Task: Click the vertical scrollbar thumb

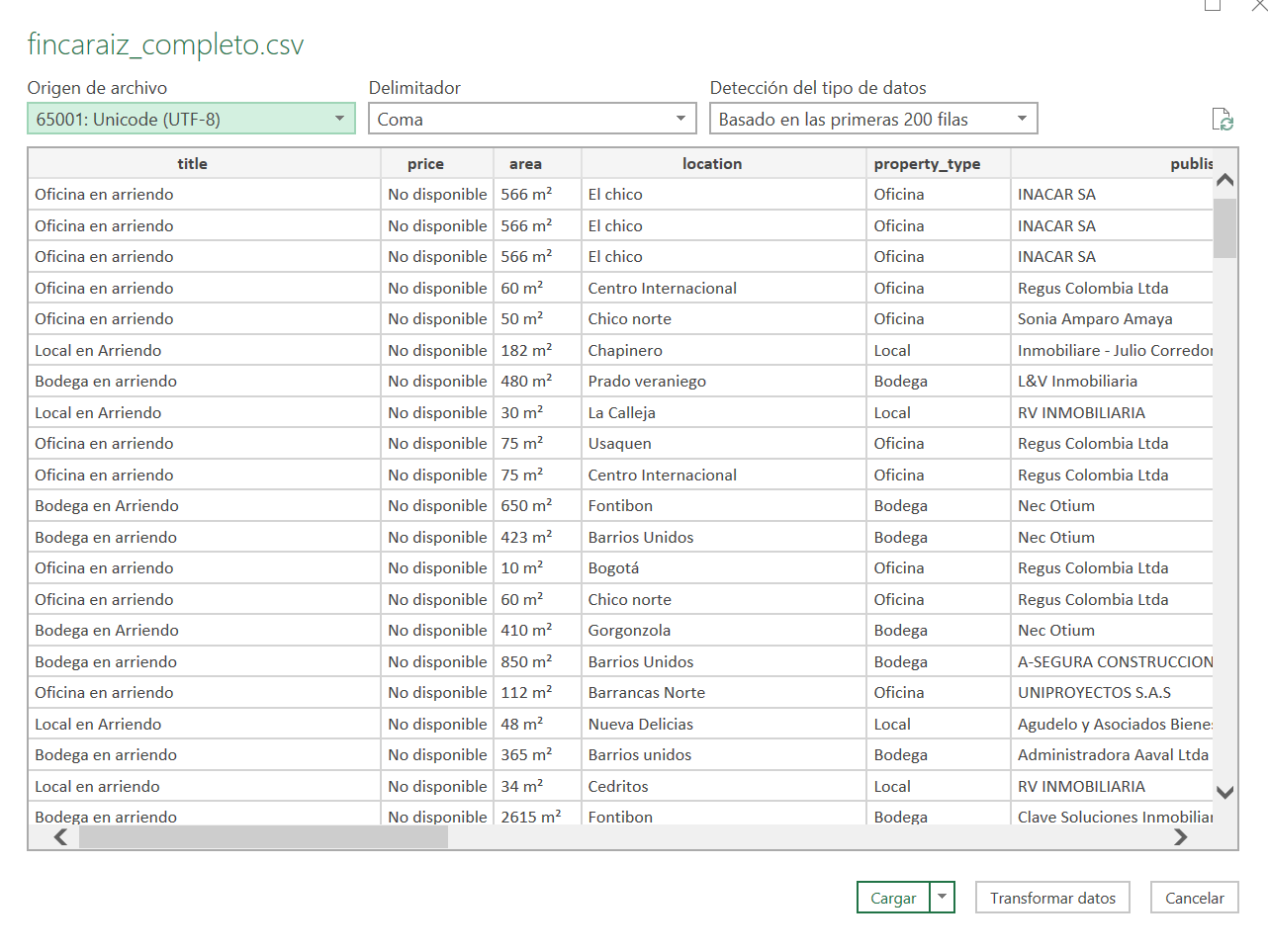Action: [x=1224, y=228]
